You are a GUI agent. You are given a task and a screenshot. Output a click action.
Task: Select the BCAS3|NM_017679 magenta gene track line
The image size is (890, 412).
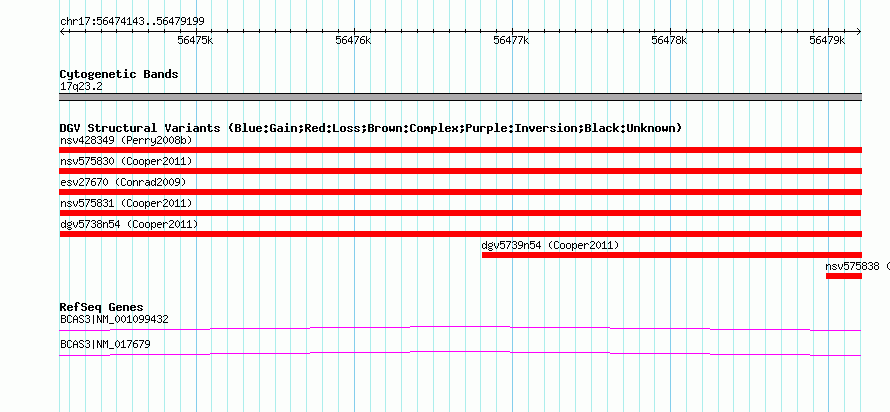460,354
